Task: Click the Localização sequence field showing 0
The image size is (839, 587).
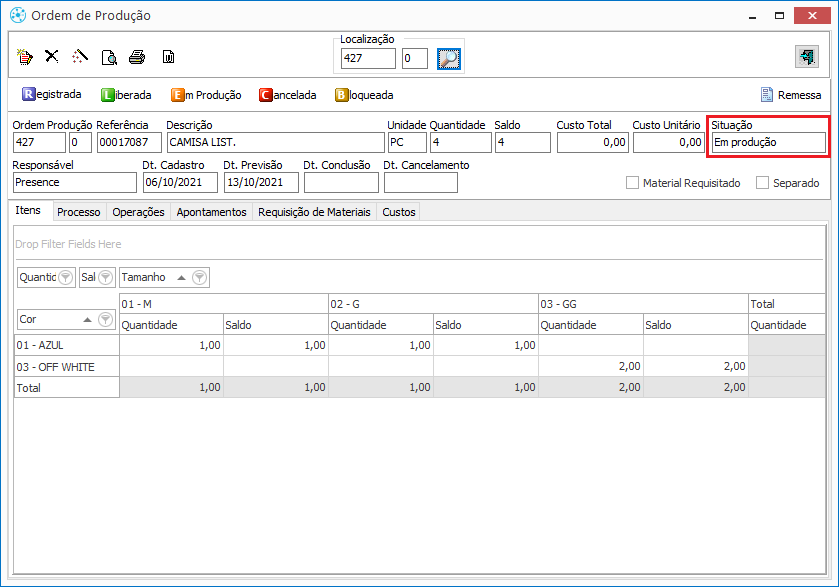Action: pos(415,58)
